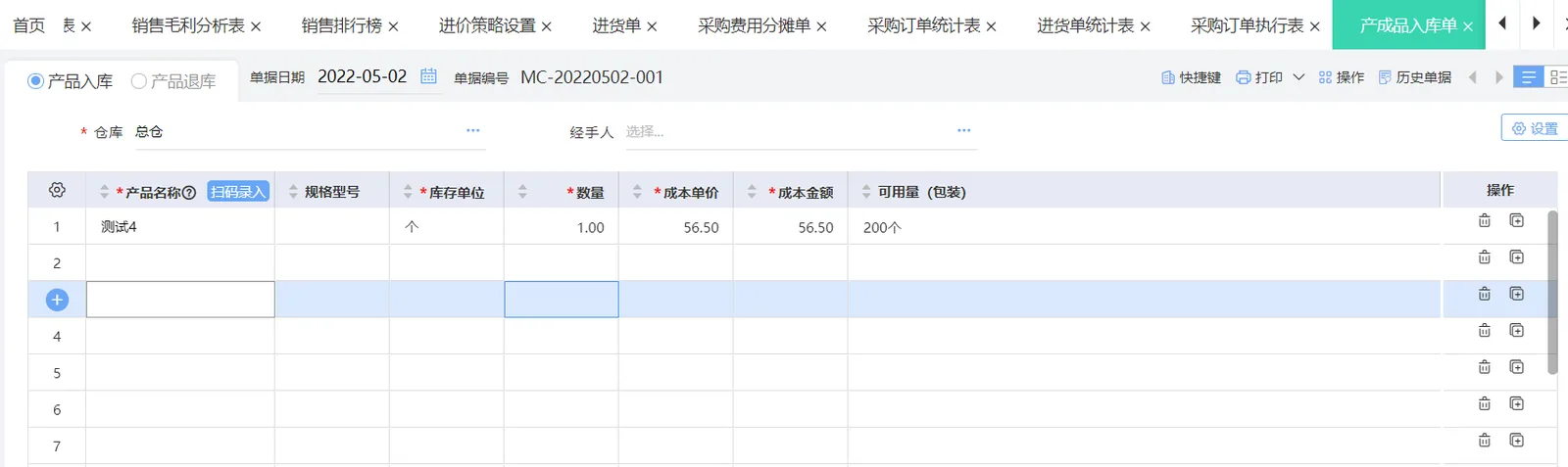Delete row 7 with the trash icon
Viewport: 1568px width, 467px height.
point(1484,441)
